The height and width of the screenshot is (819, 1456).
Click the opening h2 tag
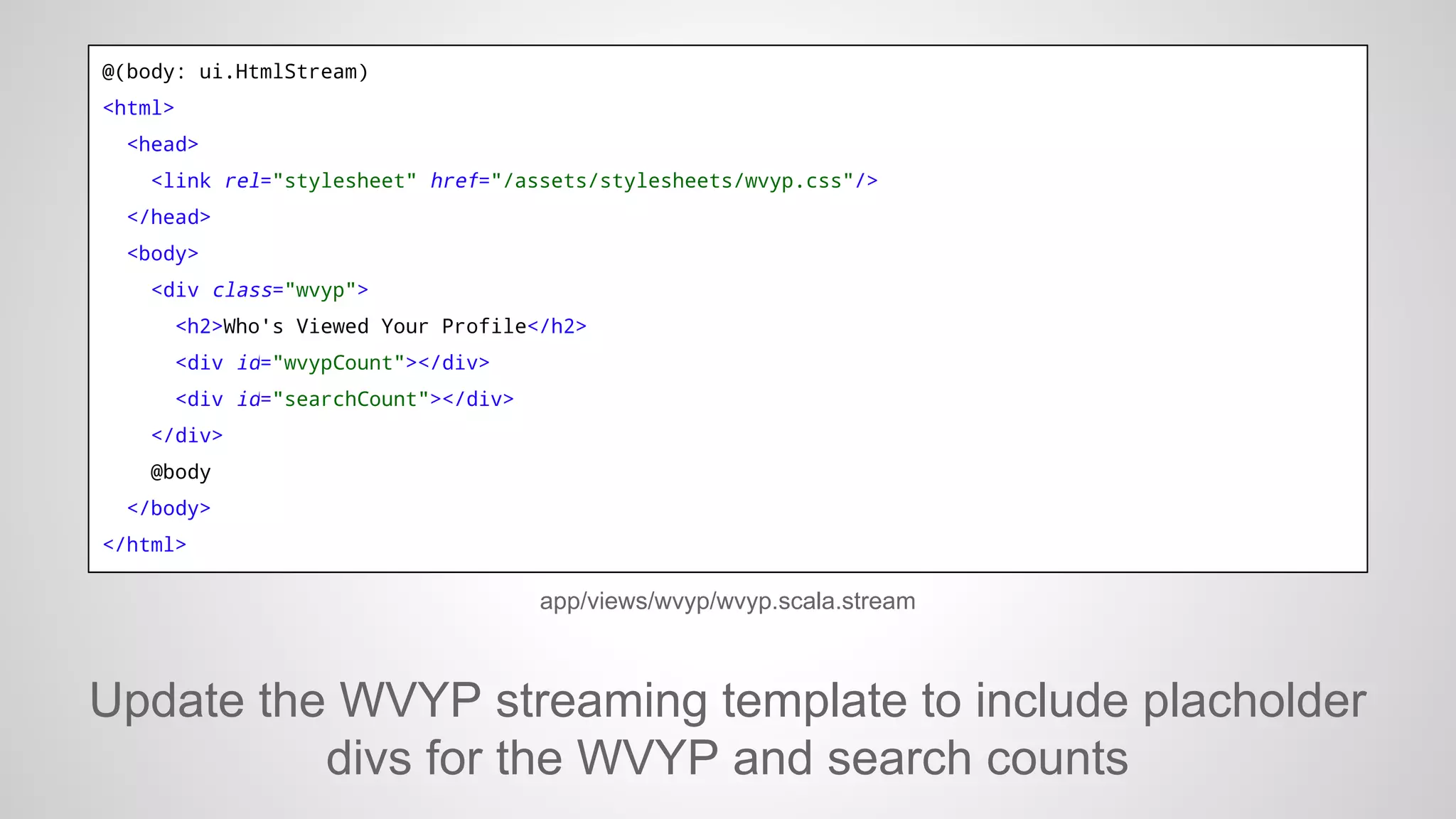pyautogui.click(x=199, y=326)
